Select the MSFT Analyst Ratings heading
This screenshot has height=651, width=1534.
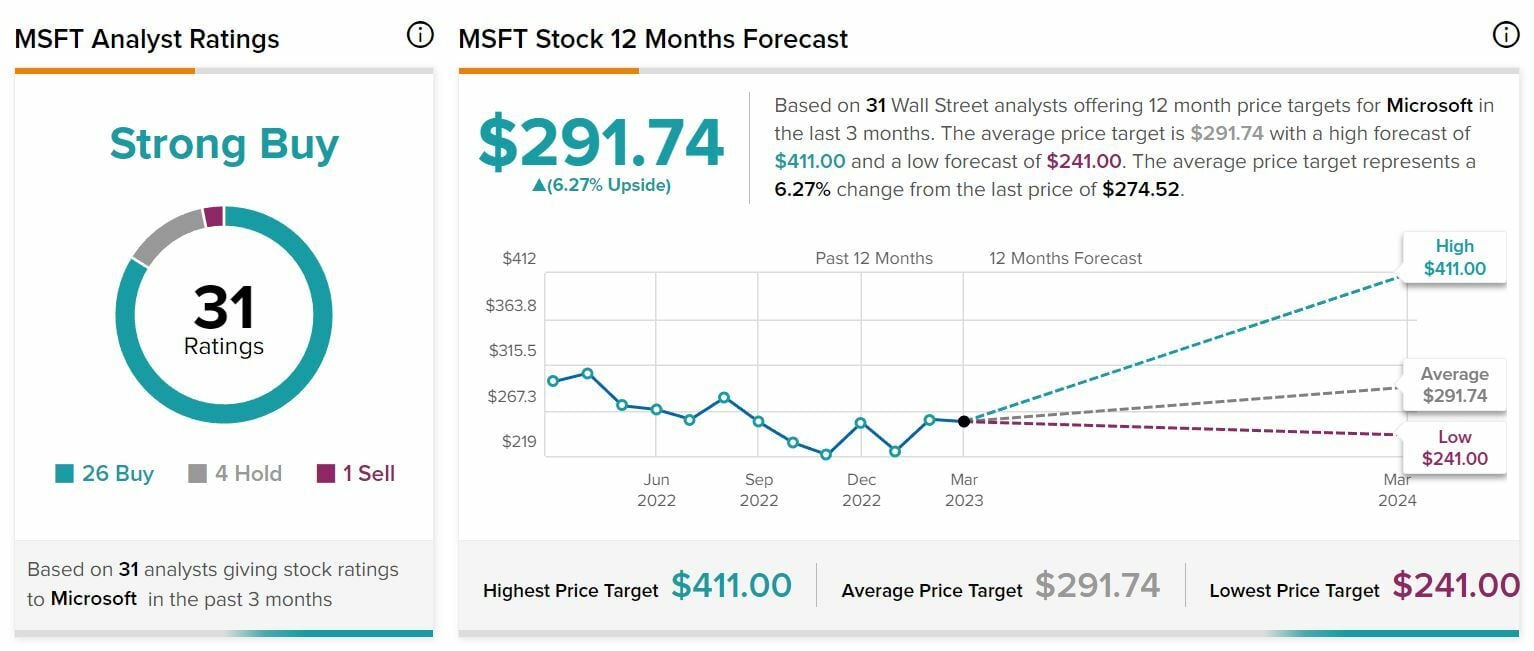tap(147, 39)
